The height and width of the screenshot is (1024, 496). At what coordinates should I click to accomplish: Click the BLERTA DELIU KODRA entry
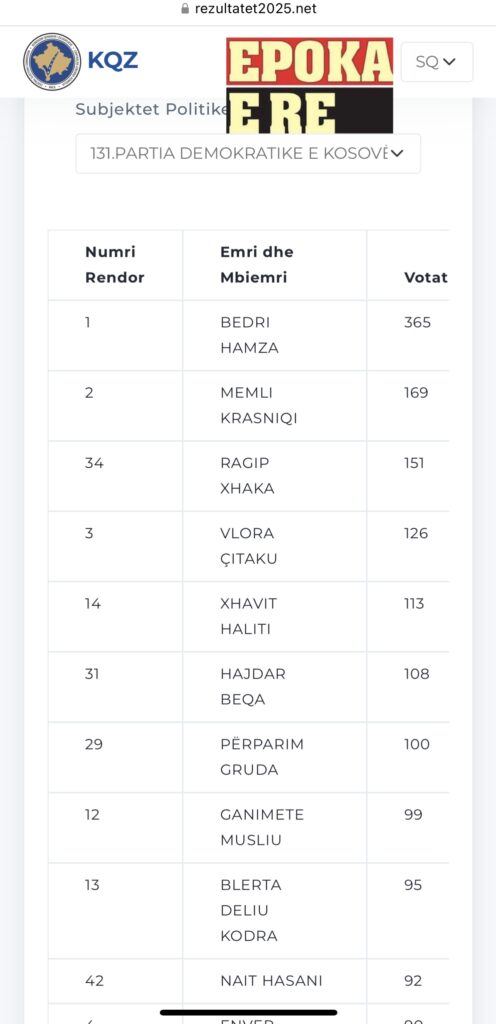pyautogui.click(x=251, y=910)
